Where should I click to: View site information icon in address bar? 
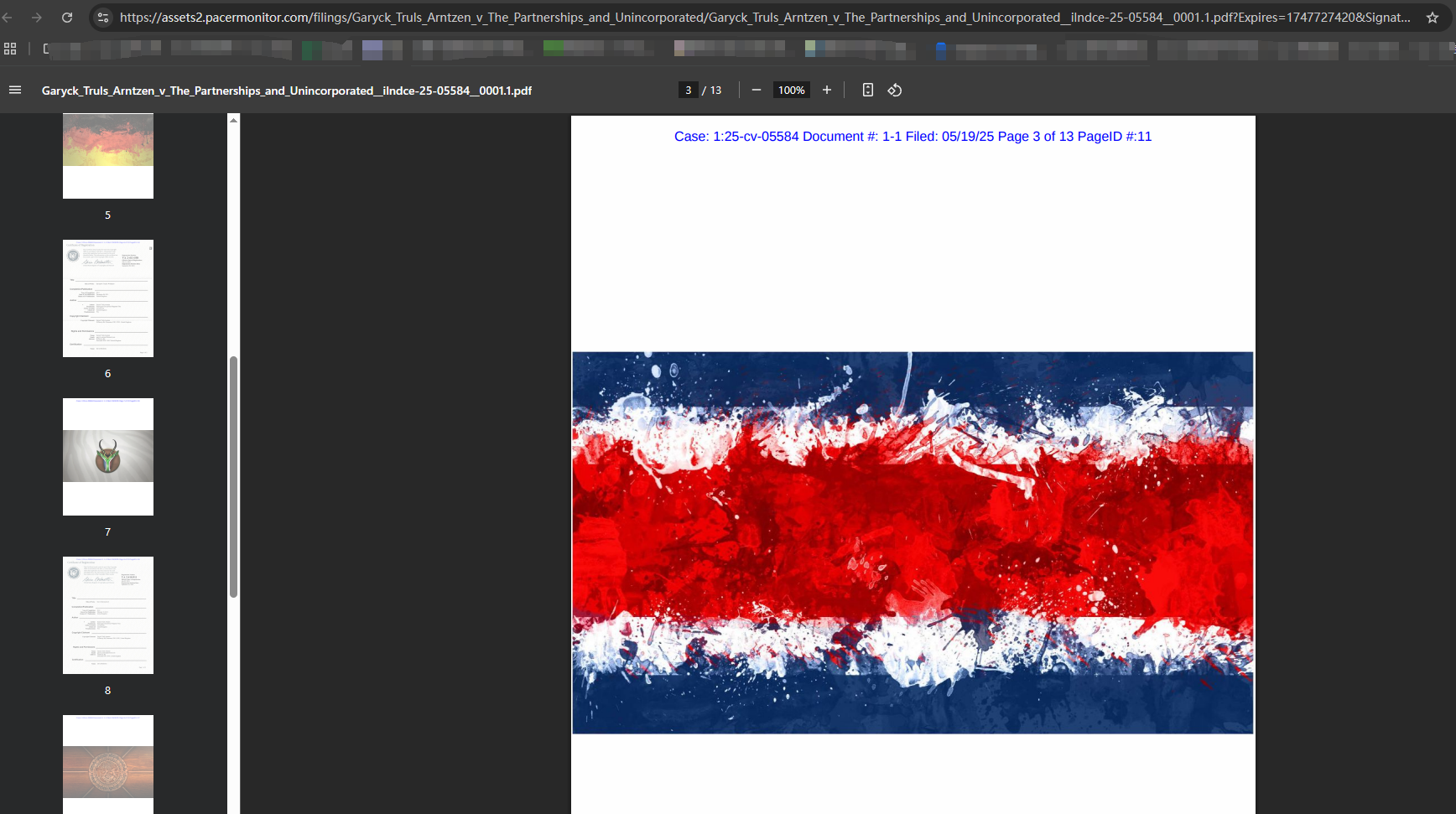103,17
